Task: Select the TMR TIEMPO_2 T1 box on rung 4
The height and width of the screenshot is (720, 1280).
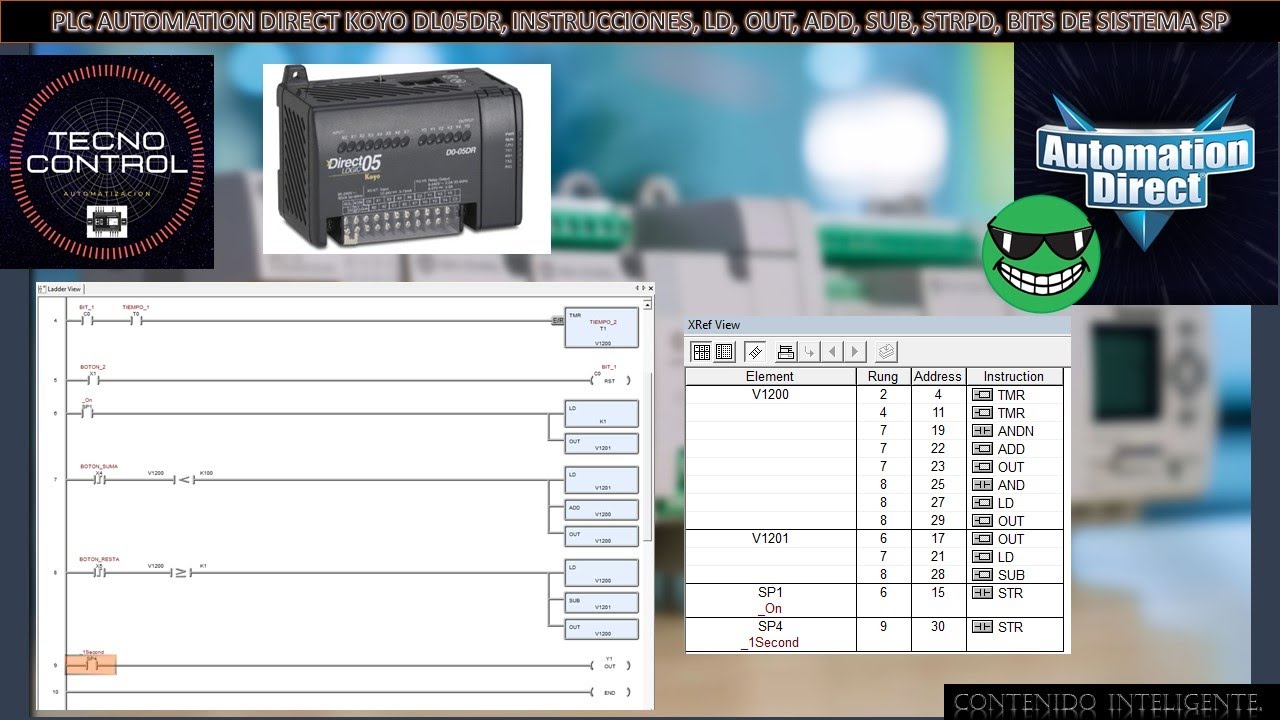Action: click(x=601, y=328)
